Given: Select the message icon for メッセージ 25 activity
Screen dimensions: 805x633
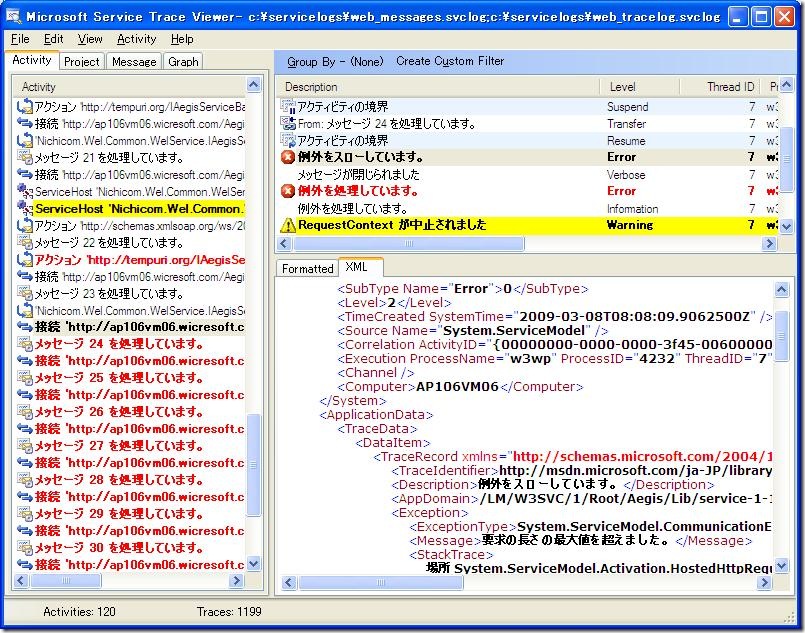Looking at the screenshot, I should coord(25,377).
